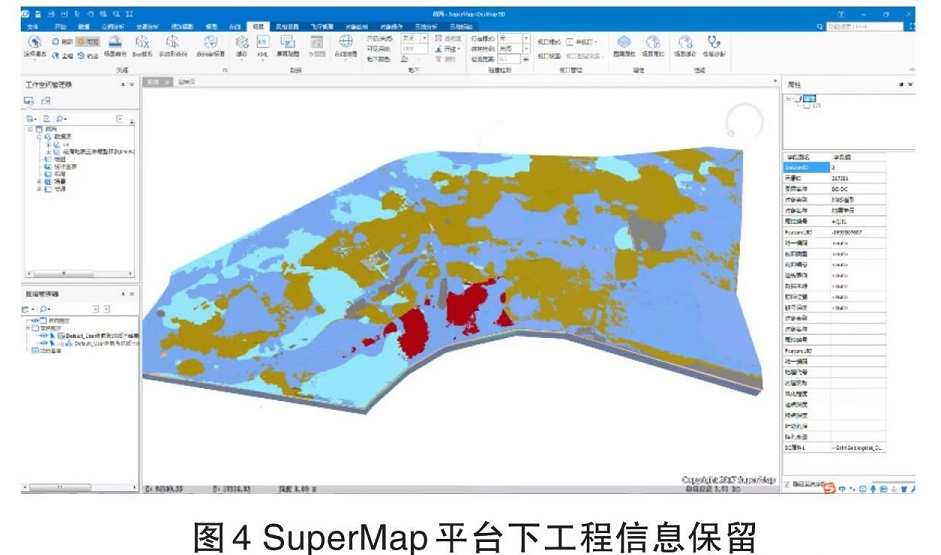
Task: Toggle first Default_User layer eye icon
Action: tap(43, 336)
